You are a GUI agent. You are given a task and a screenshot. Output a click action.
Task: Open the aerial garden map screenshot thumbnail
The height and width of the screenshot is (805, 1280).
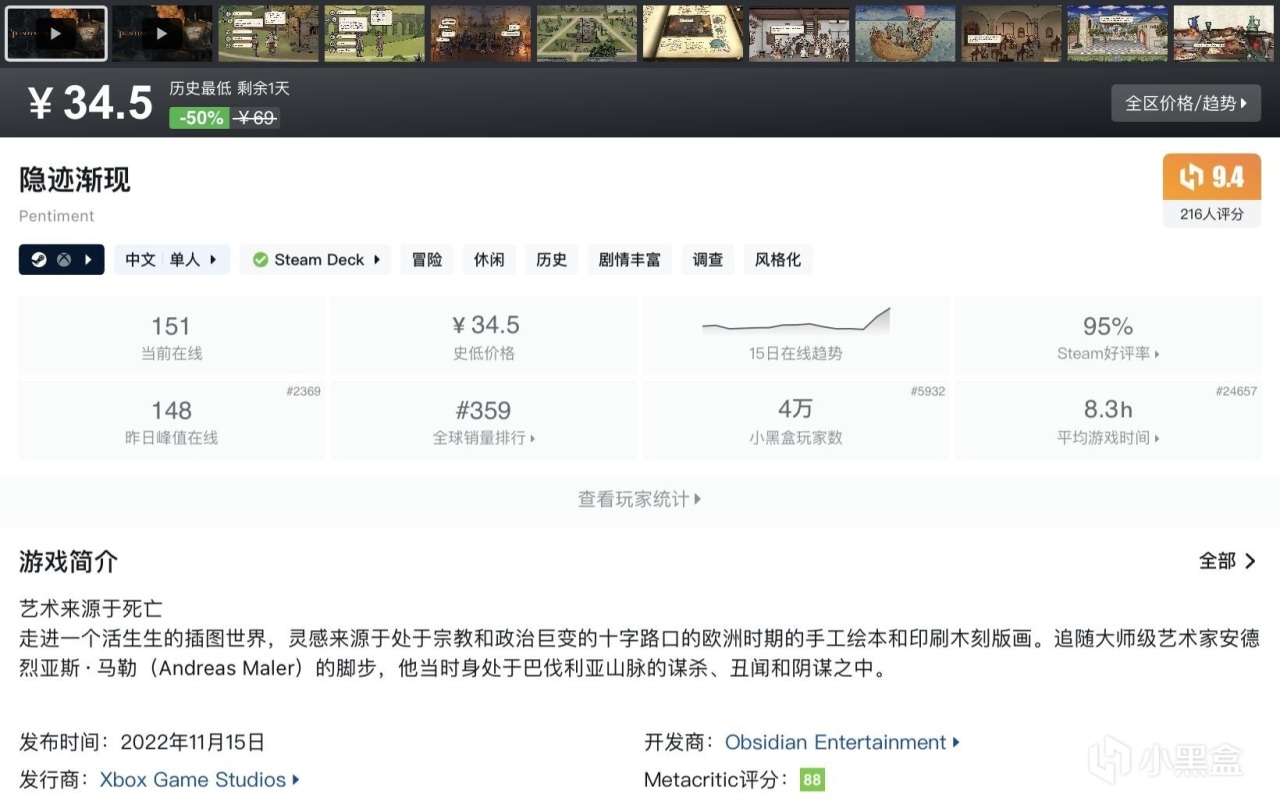(586, 33)
